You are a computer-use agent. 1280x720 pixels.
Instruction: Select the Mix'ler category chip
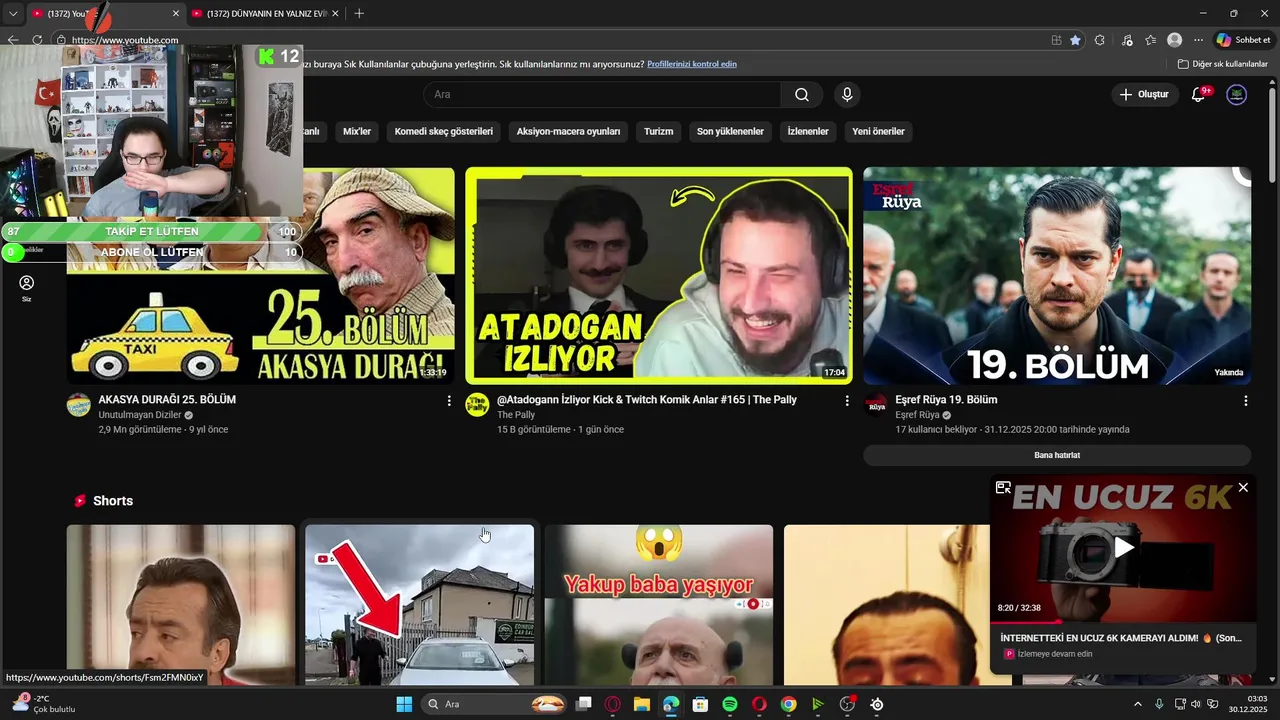click(x=357, y=131)
